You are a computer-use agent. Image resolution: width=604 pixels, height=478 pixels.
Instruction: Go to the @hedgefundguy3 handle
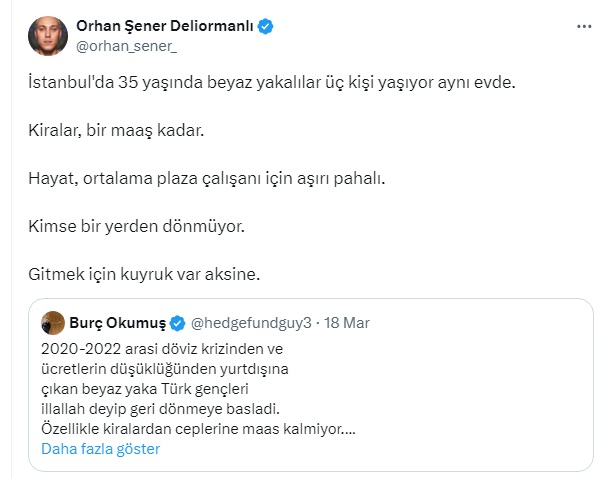pyautogui.click(x=252, y=323)
